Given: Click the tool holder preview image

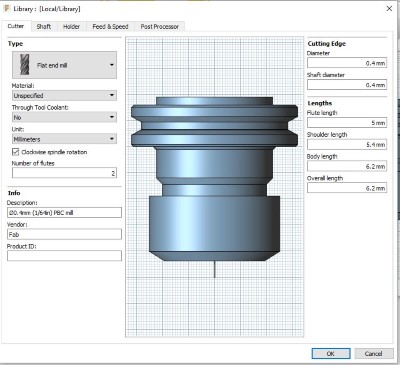Looking at the screenshot, I should coord(214,187).
